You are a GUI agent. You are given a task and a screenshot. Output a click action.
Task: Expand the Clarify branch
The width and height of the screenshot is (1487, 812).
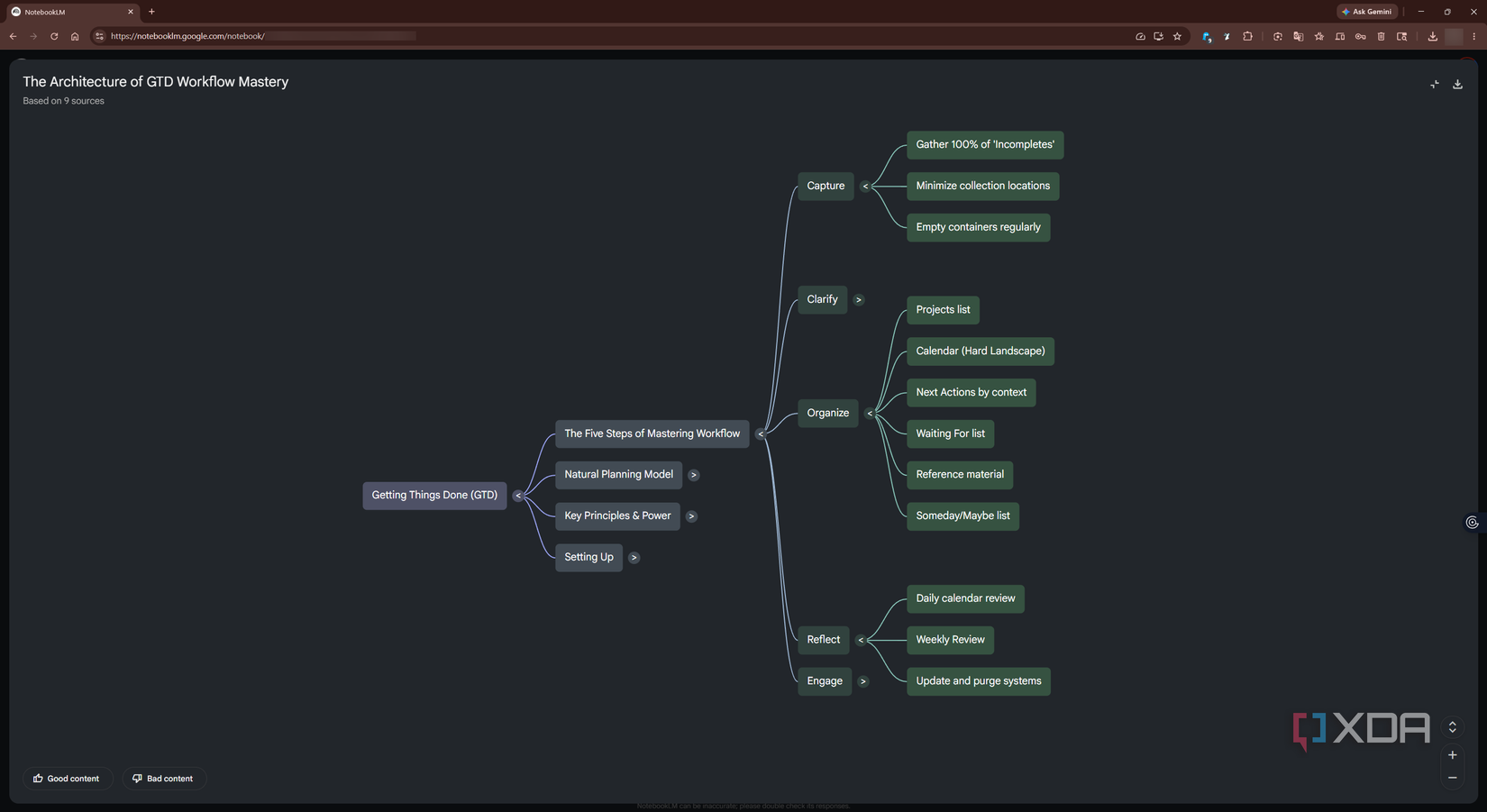point(858,300)
